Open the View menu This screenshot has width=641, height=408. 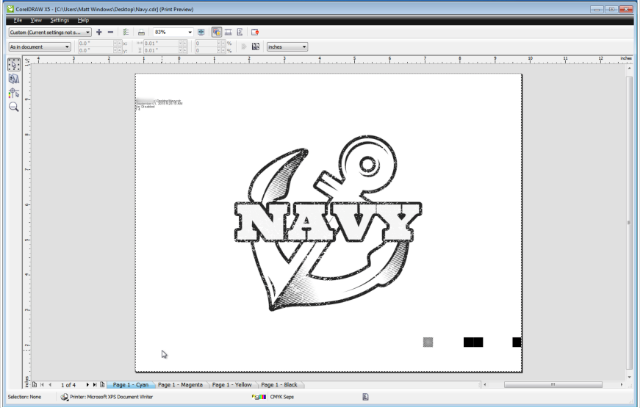[36, 20]
